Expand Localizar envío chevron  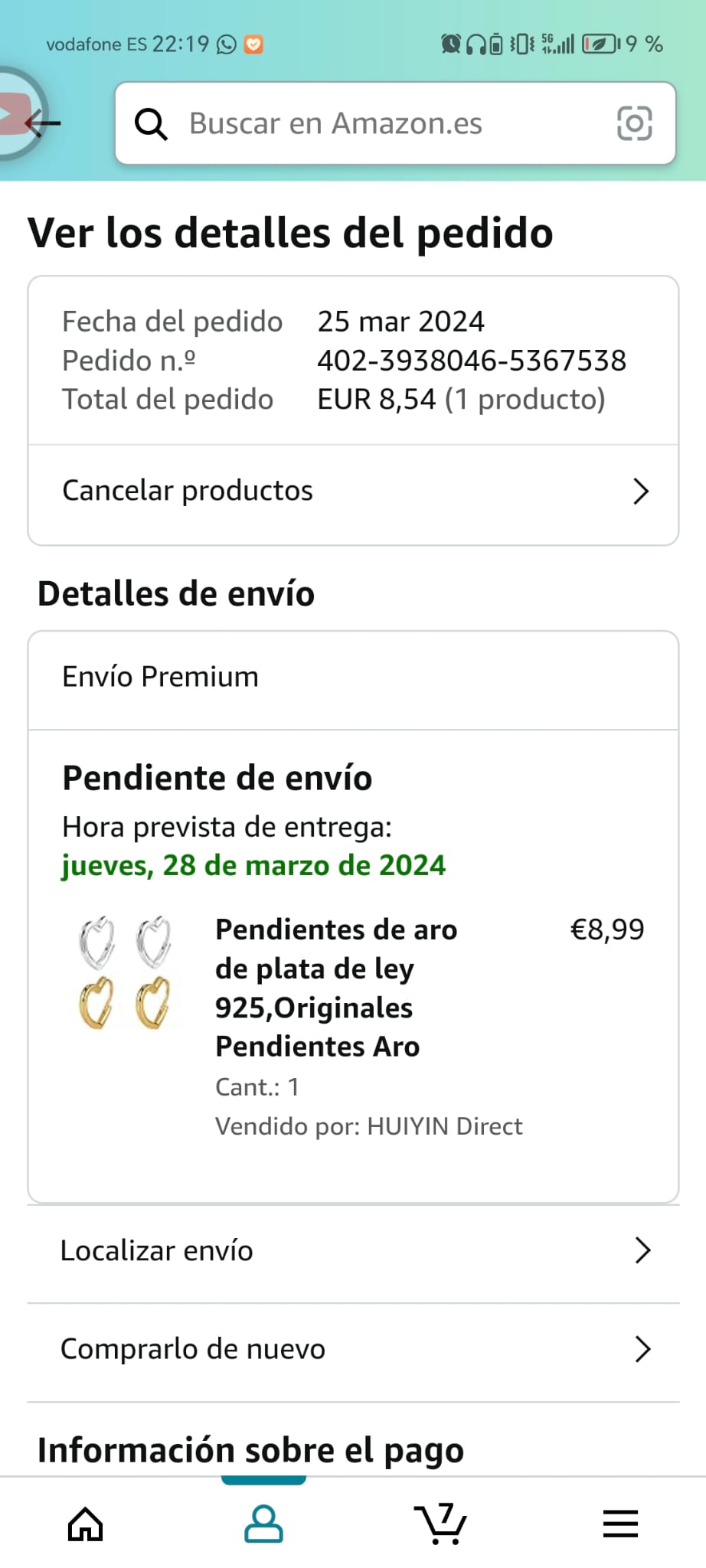[x=642, y=1250]
